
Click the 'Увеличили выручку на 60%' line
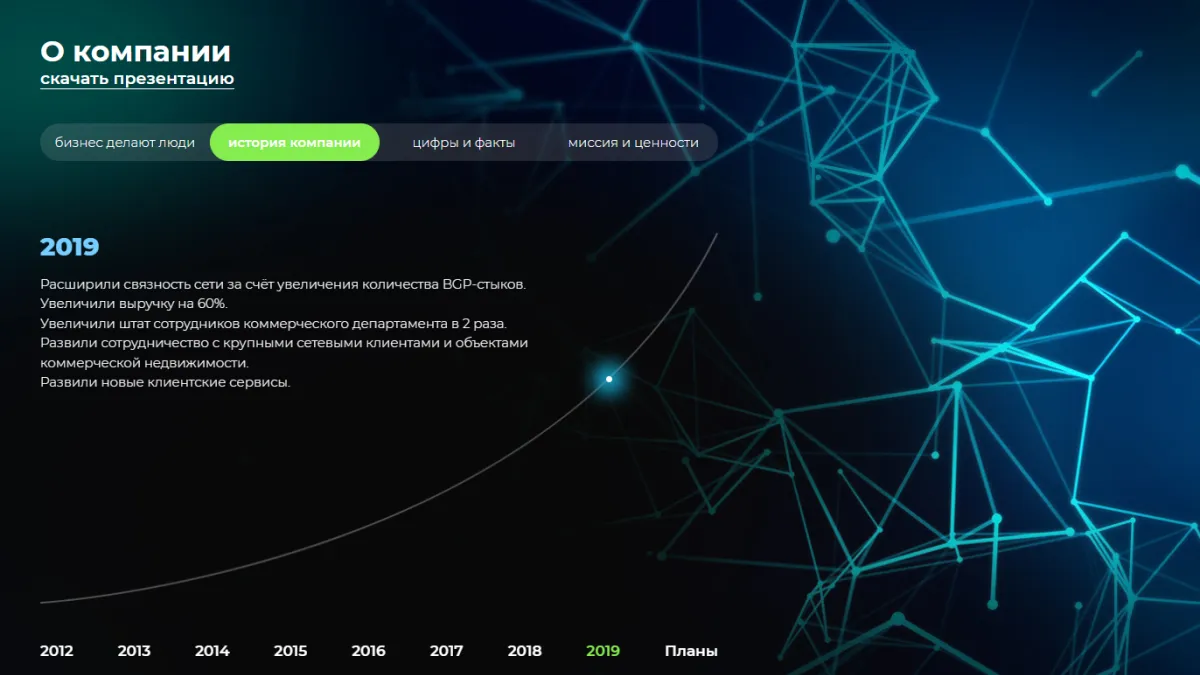click(134, 303)
